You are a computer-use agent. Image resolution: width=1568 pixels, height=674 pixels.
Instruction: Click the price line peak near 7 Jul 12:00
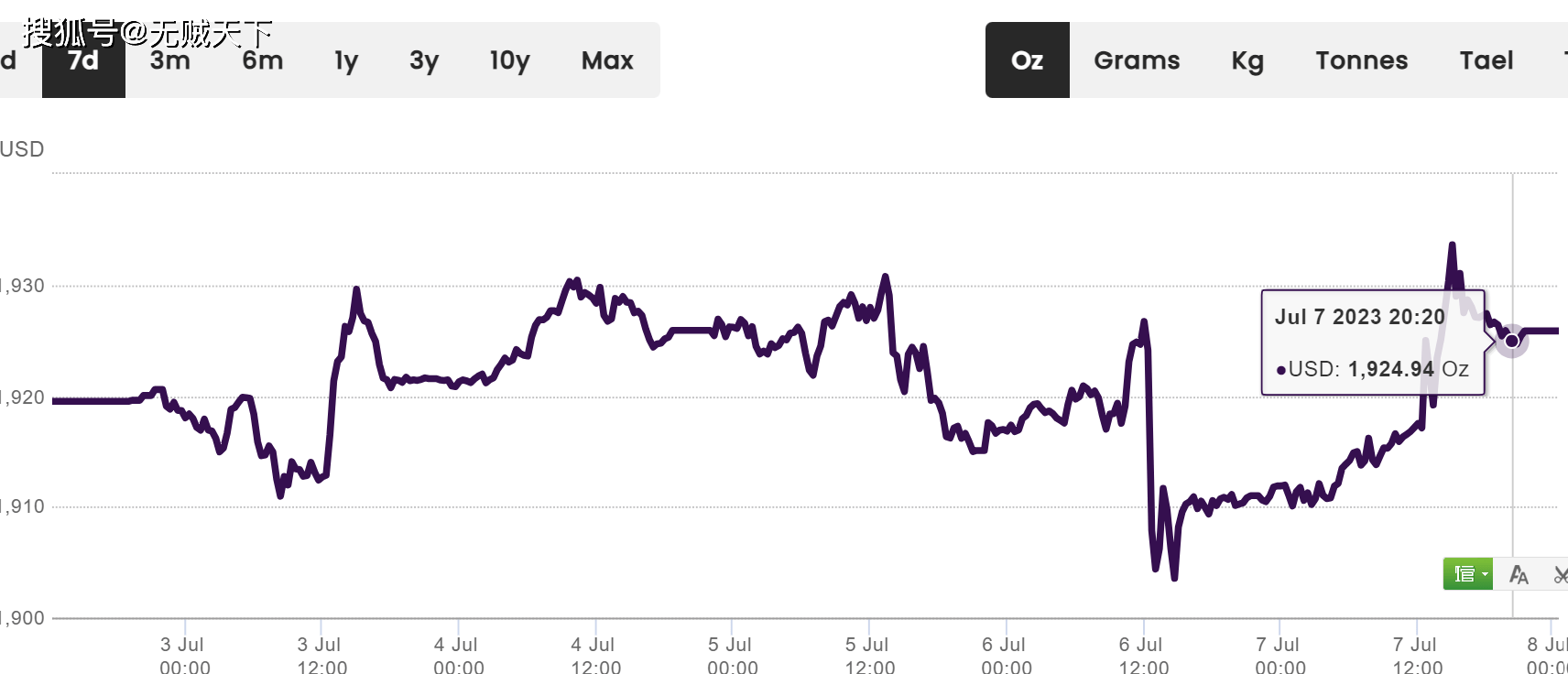(1452, 245)
